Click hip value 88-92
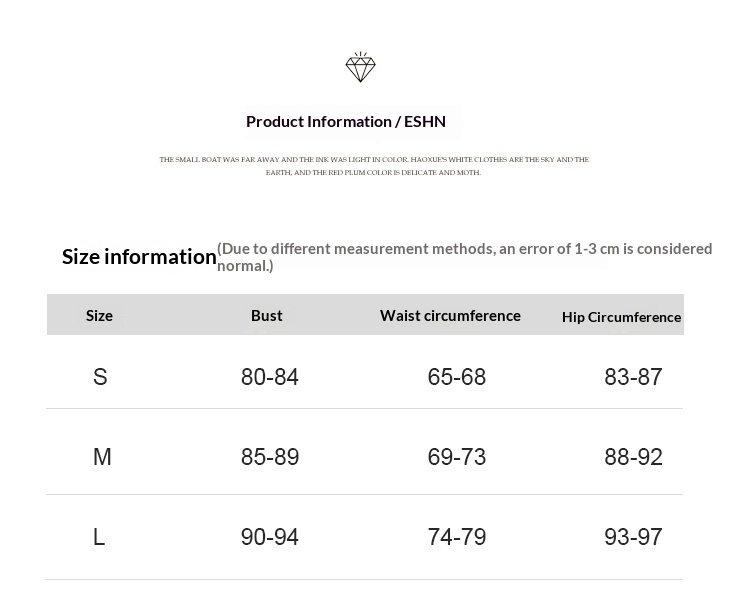The height and width of the screenshot is (610, 750). coord(633,457)
